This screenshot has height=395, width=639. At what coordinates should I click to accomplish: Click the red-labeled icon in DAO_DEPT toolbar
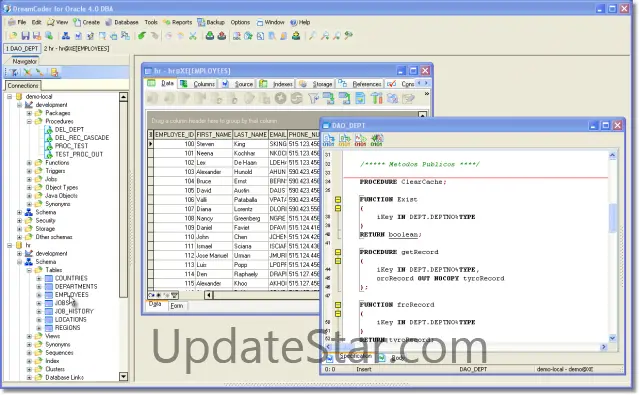click(x=360, y=140)
